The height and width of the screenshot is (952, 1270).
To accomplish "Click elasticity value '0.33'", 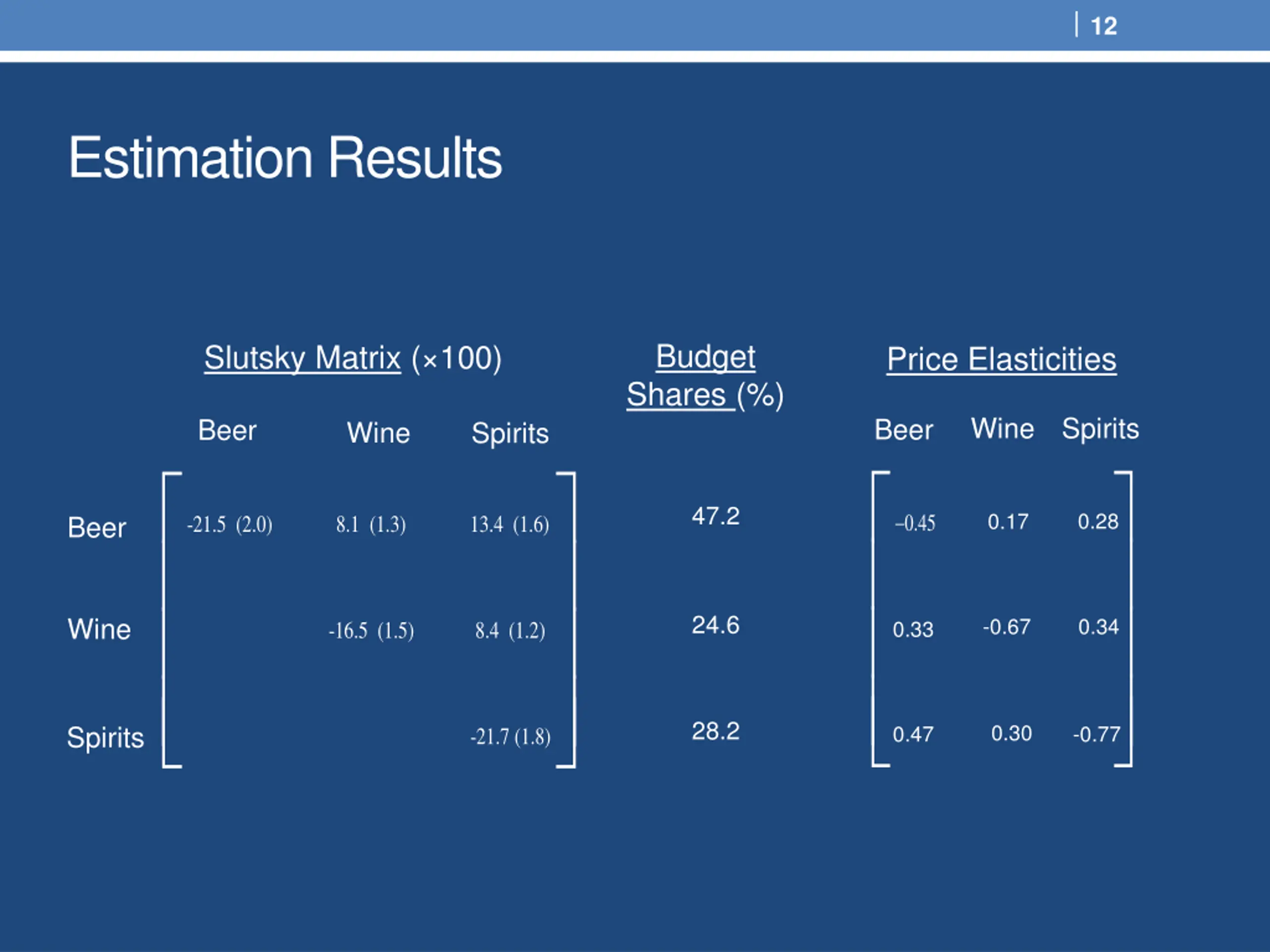I will pos(913,630).
